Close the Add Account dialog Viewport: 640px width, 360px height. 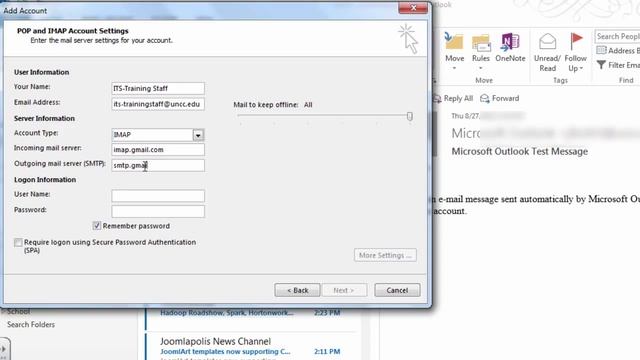tap(413, 8)
